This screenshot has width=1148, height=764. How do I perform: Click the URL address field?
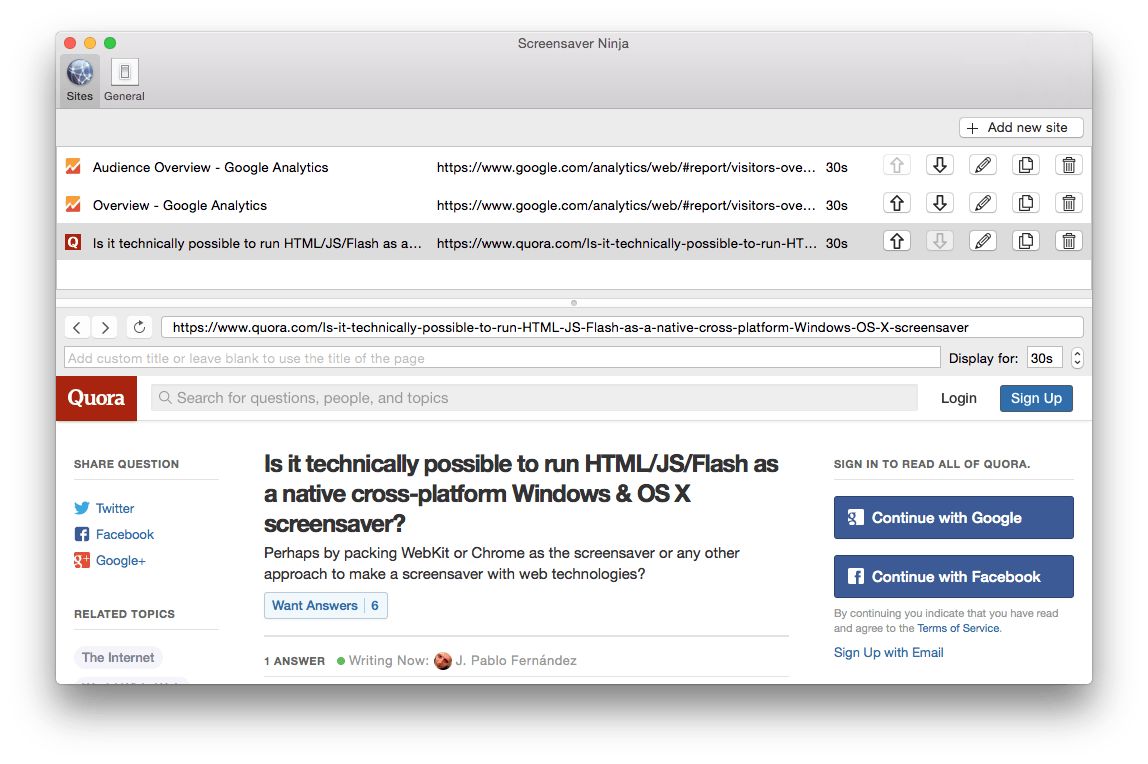tap(620, 327)
